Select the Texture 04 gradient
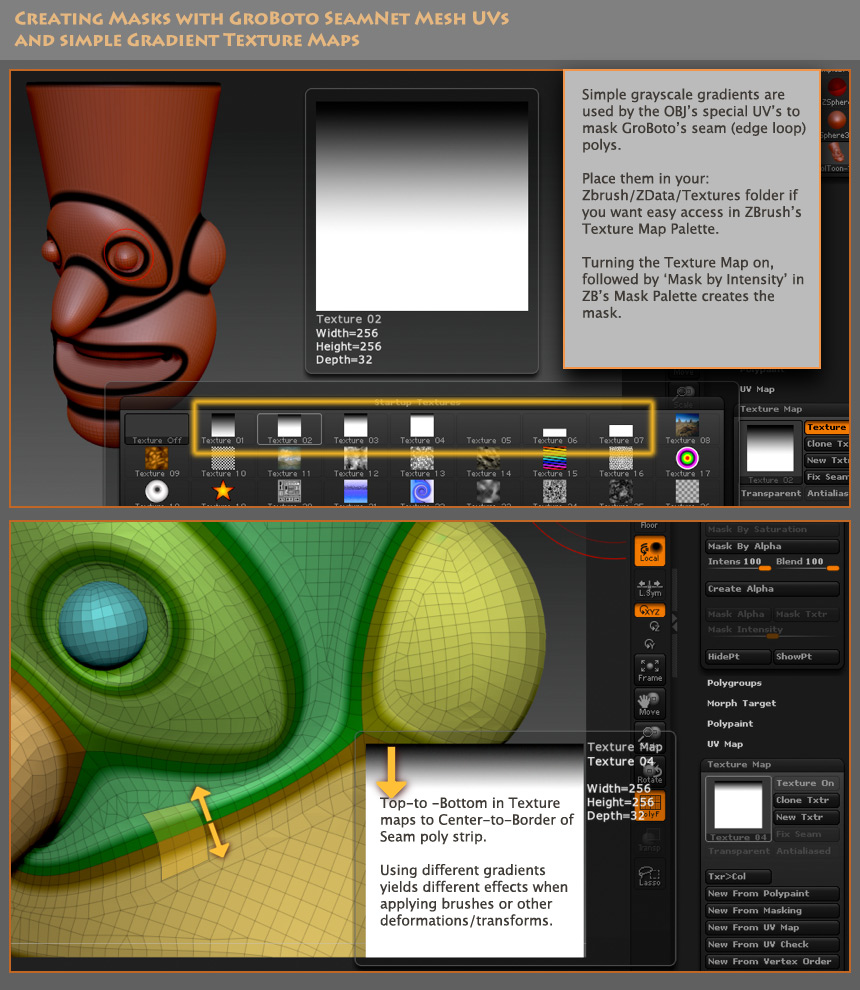The height and width of the screenshot is (990, 860). click(x=422, y=429)
